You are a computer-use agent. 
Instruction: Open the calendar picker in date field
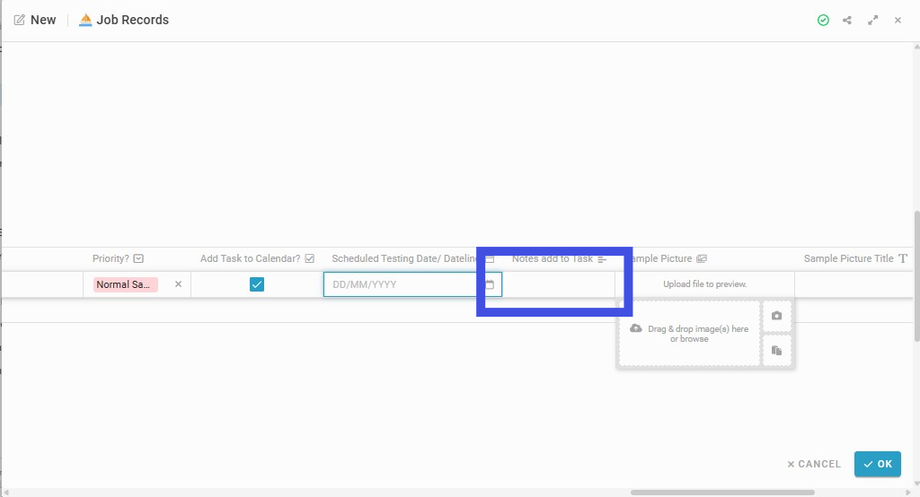click(x=489, y=285)
